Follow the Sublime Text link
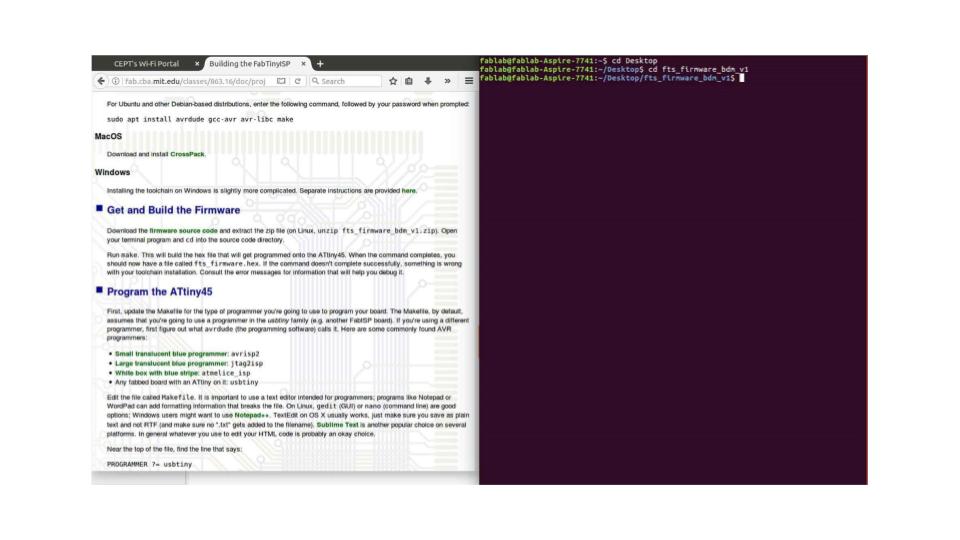The width and height of the screenshot is (960, 540). click(337, 425)
